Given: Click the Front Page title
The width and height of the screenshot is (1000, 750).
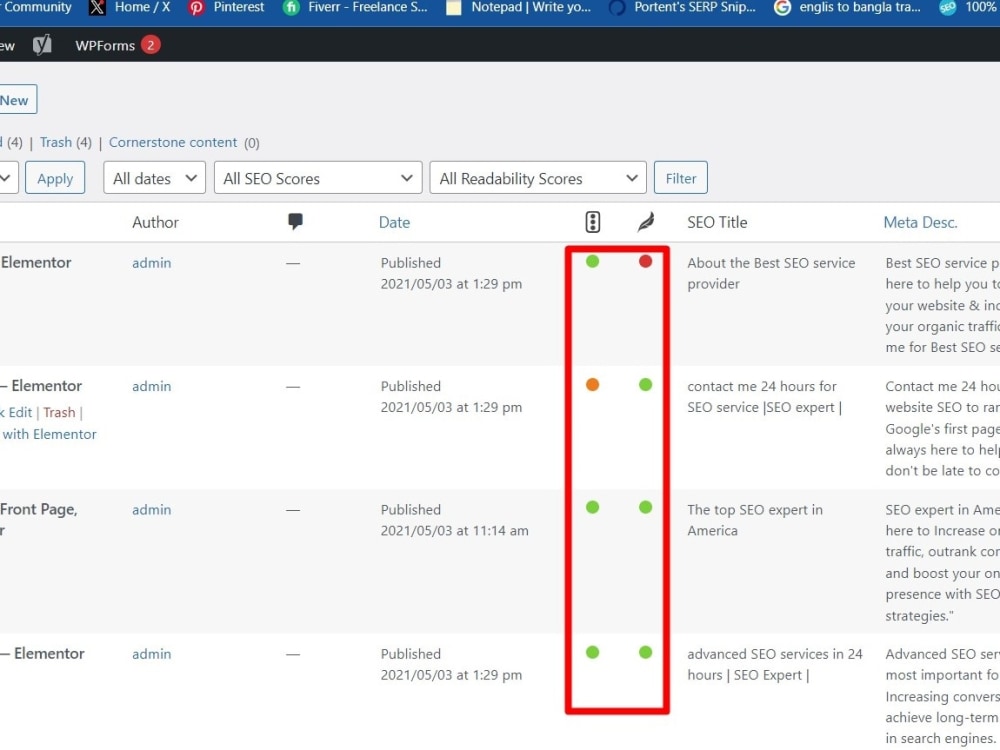Looking at the screenshot, I should pyautogui.click(x=38, y=509).
